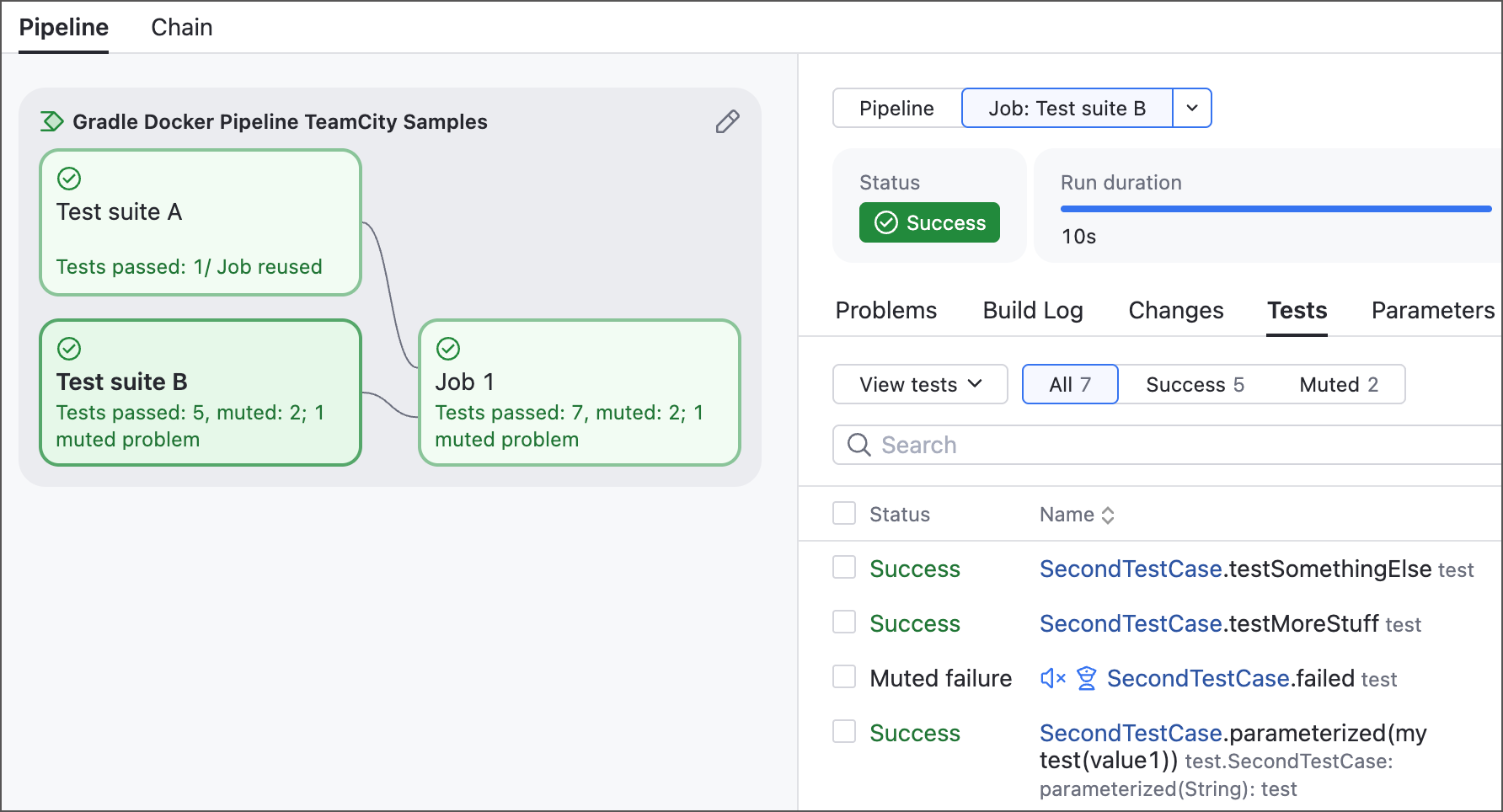The width and height of the screenshot is (1503, 812).
Task: Open the View tests dropdown
Action: point(920,384)
